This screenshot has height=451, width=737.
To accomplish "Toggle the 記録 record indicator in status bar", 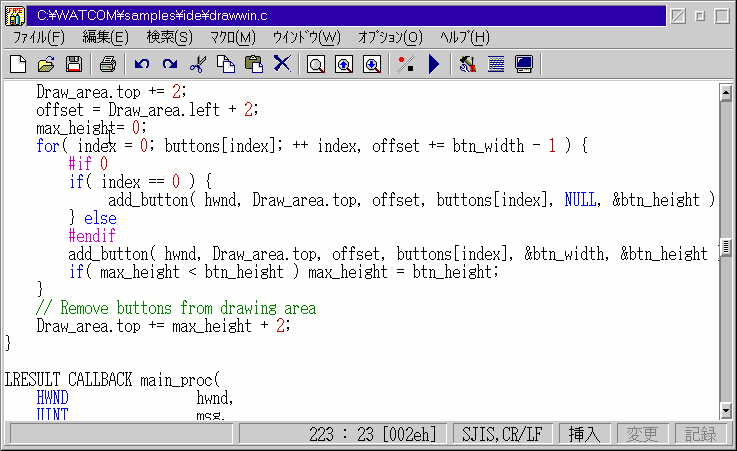I will coord(700,434).
